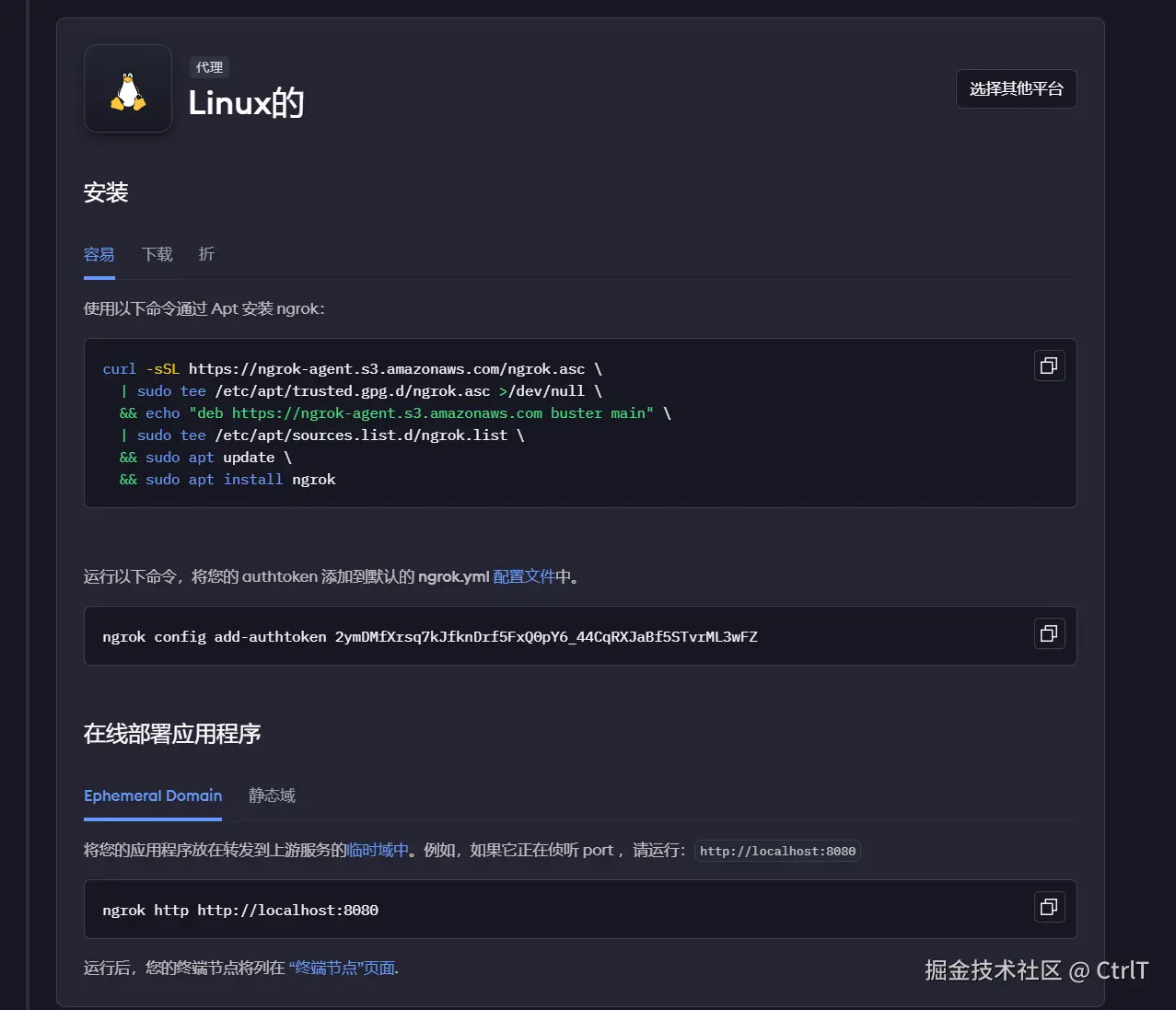The image size is (1176, 1010).
Task: Click the Linux penguin platform icon
Action: coord(128,89)
